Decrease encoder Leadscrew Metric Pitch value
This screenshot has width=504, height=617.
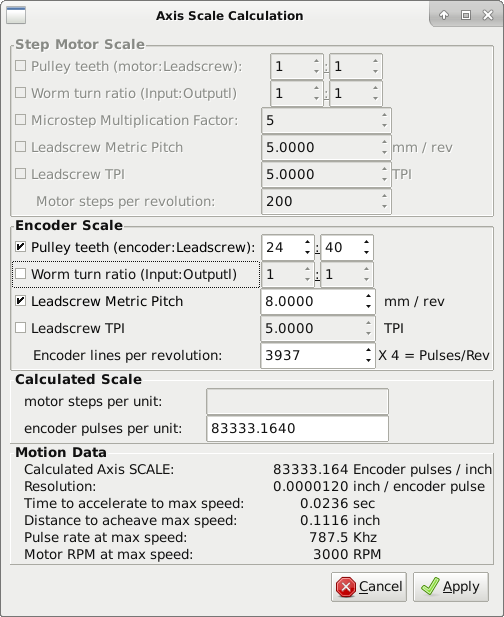(x=368, y=306)
